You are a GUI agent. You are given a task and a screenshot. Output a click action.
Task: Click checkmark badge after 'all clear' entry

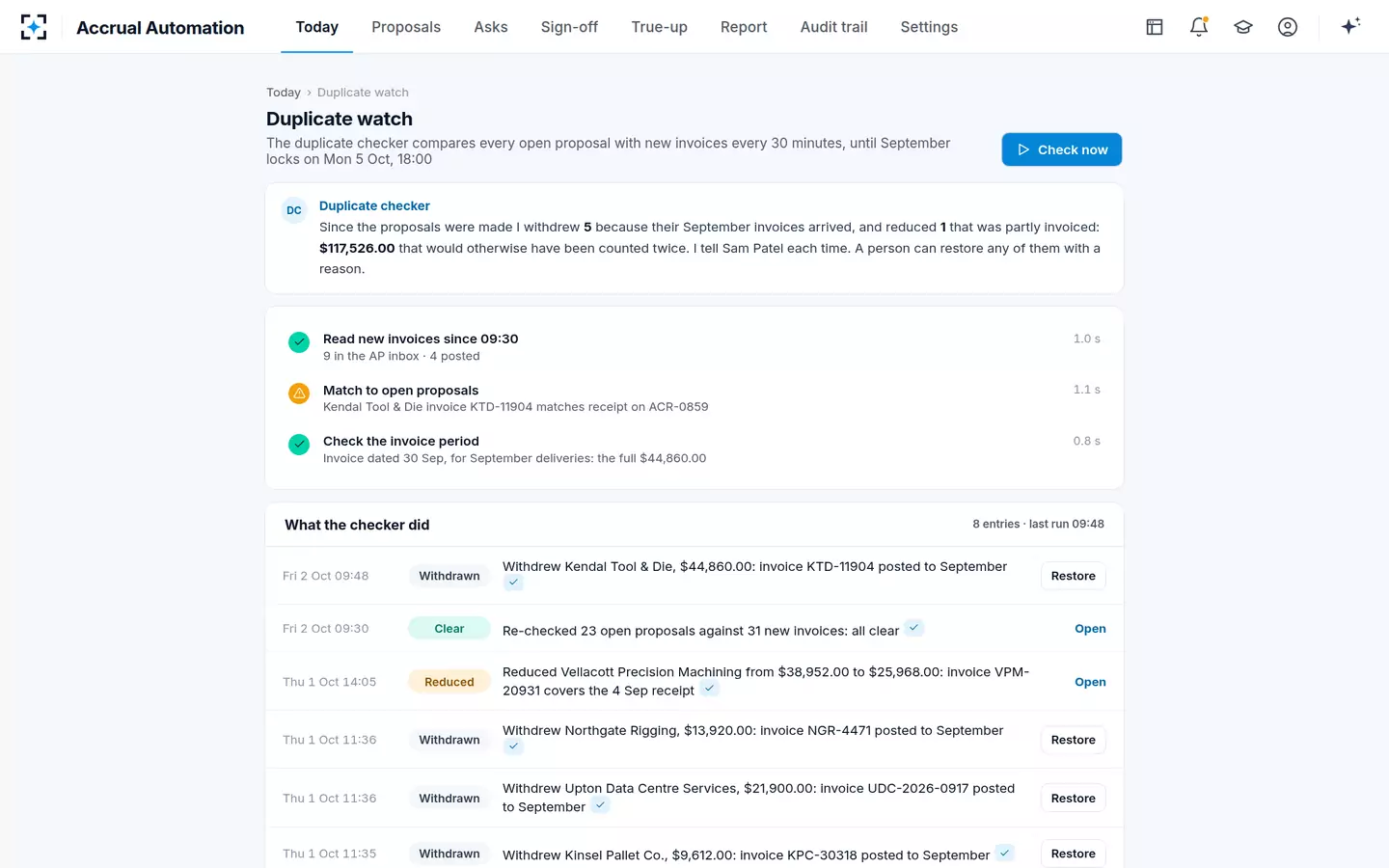coord(913,628)
